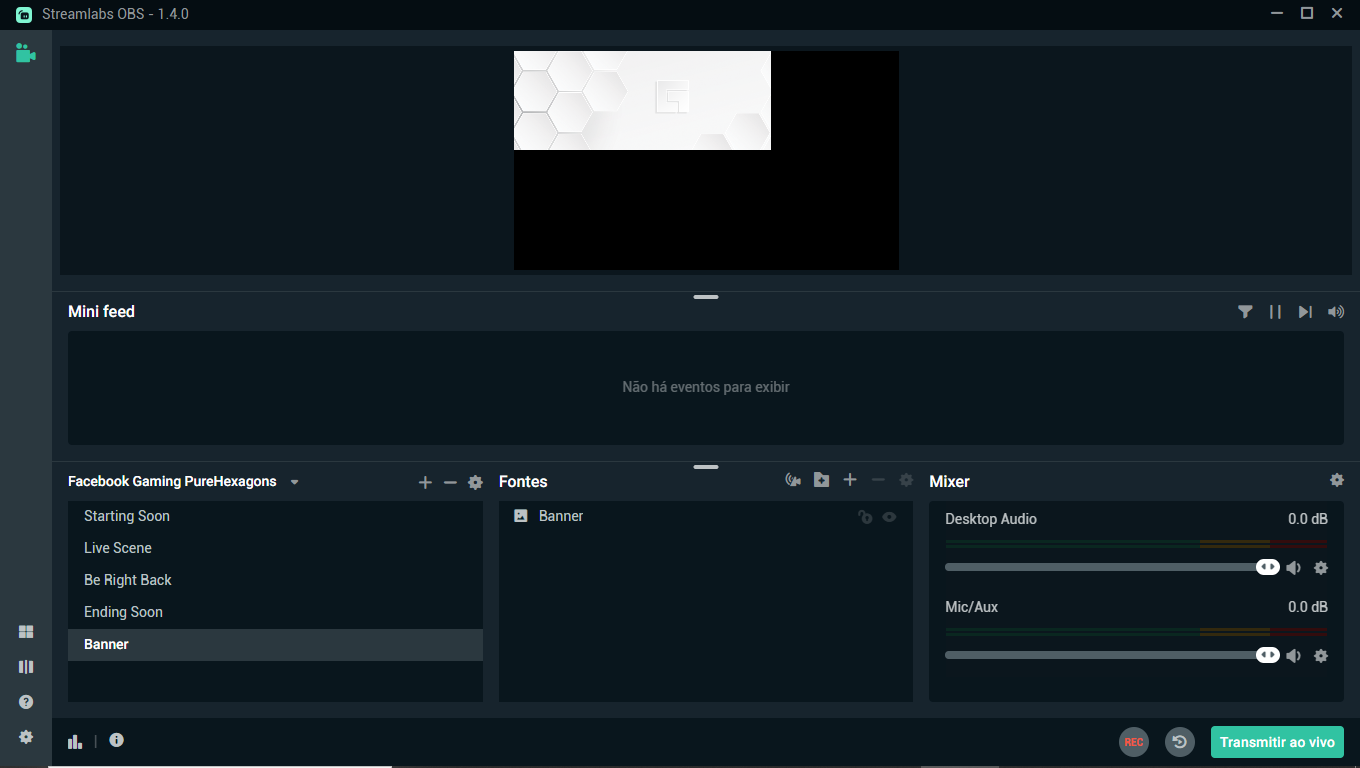1360x768 pixels.
Task: Open Settings via the sidebar gear icon
Action: coord(25,737)
